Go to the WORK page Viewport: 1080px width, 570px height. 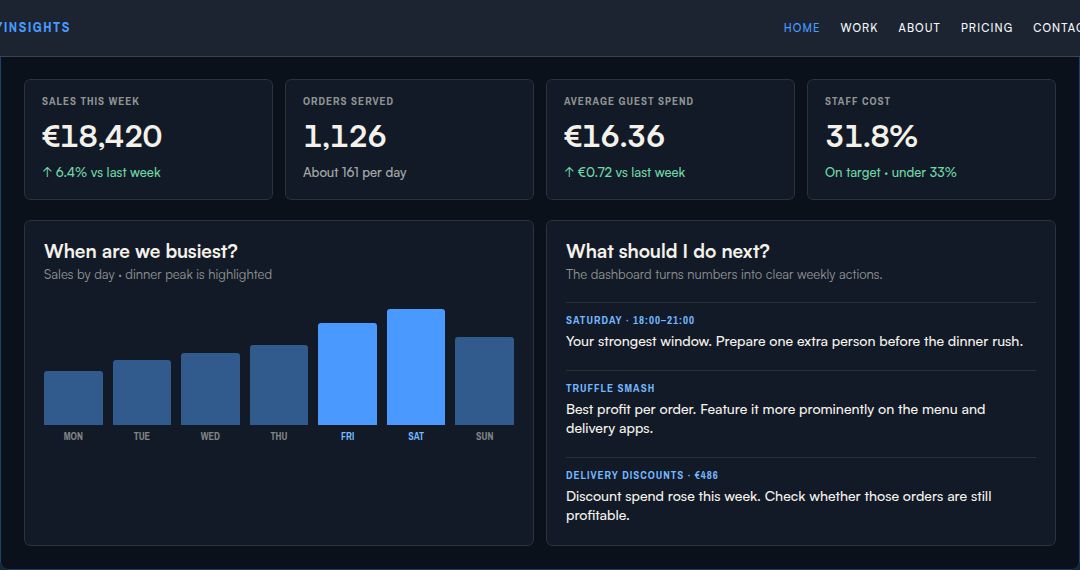point(859,28)
